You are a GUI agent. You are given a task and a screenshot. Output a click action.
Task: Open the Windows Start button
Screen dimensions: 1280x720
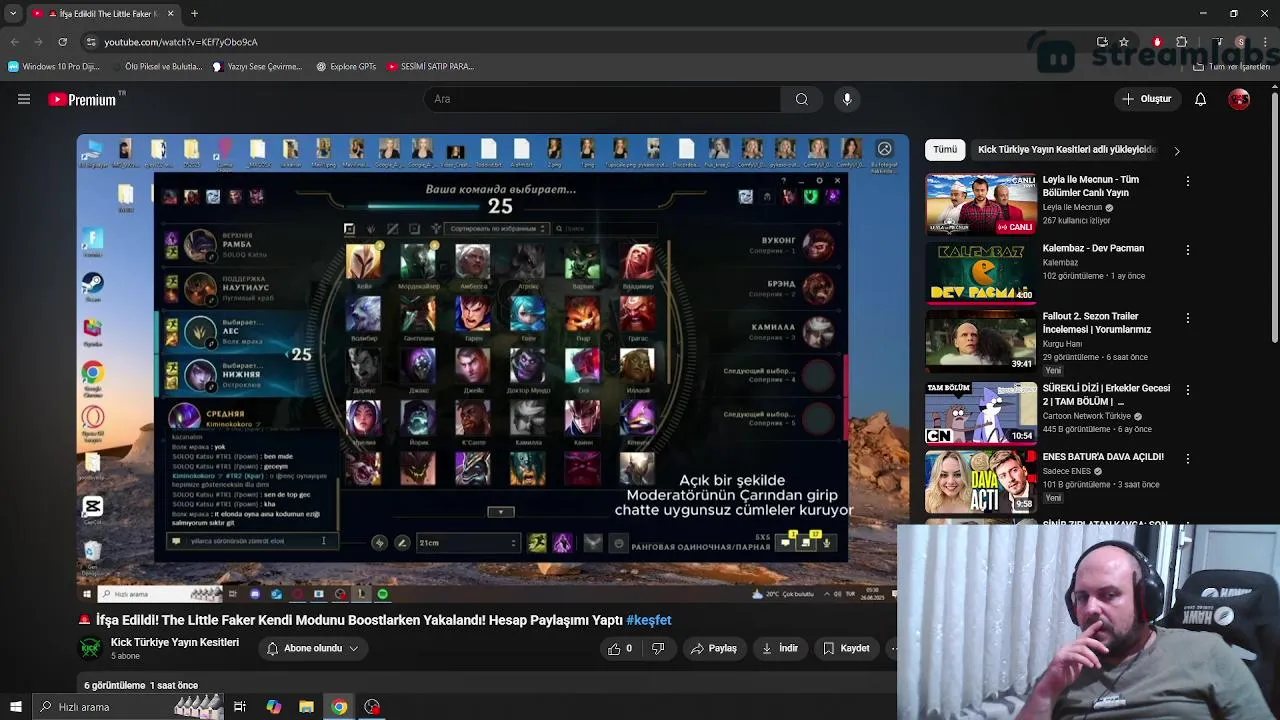click(15, 707)
